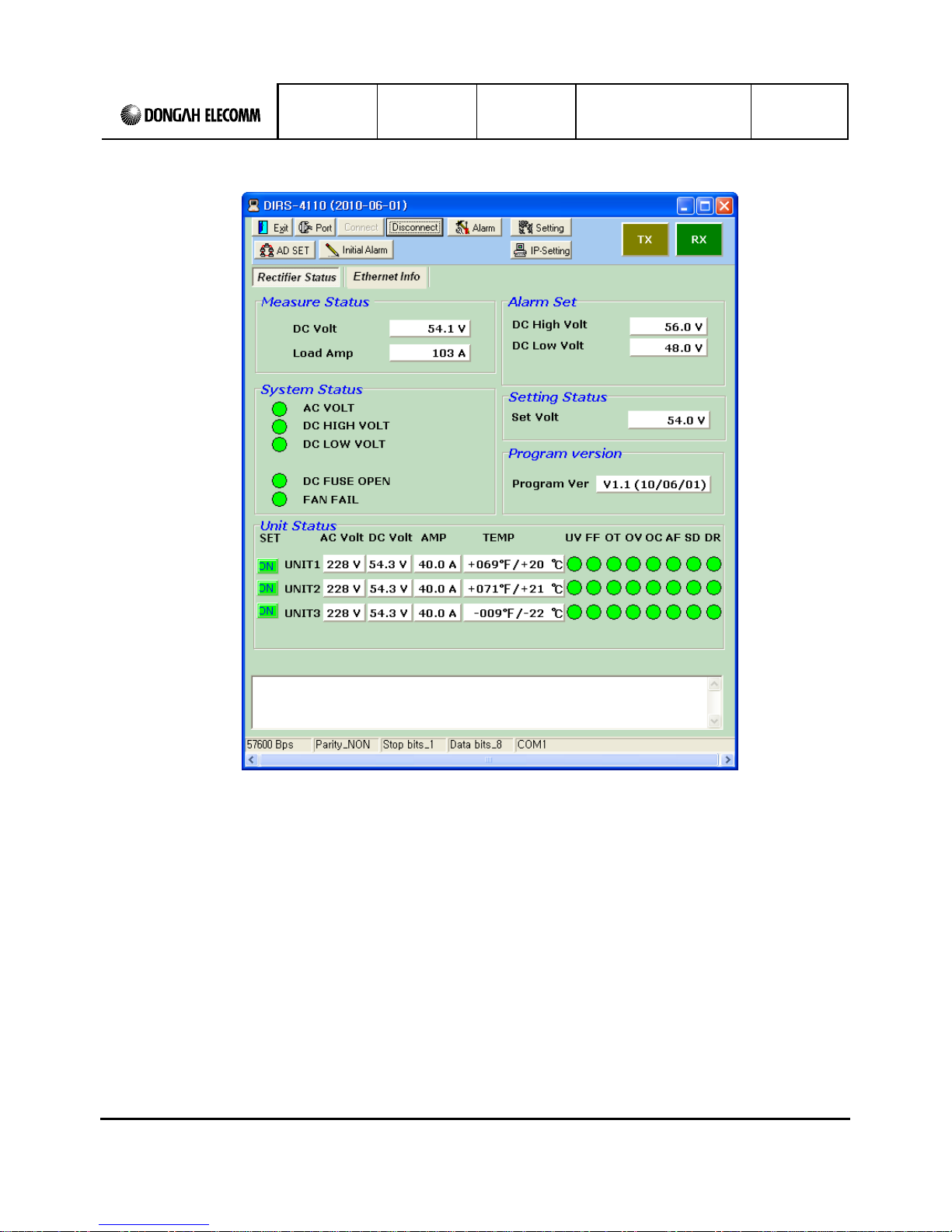Screen dimensions: 952x1232
Task: Switch to the Ethernet Info tab
Action: [x=386, y=277]
